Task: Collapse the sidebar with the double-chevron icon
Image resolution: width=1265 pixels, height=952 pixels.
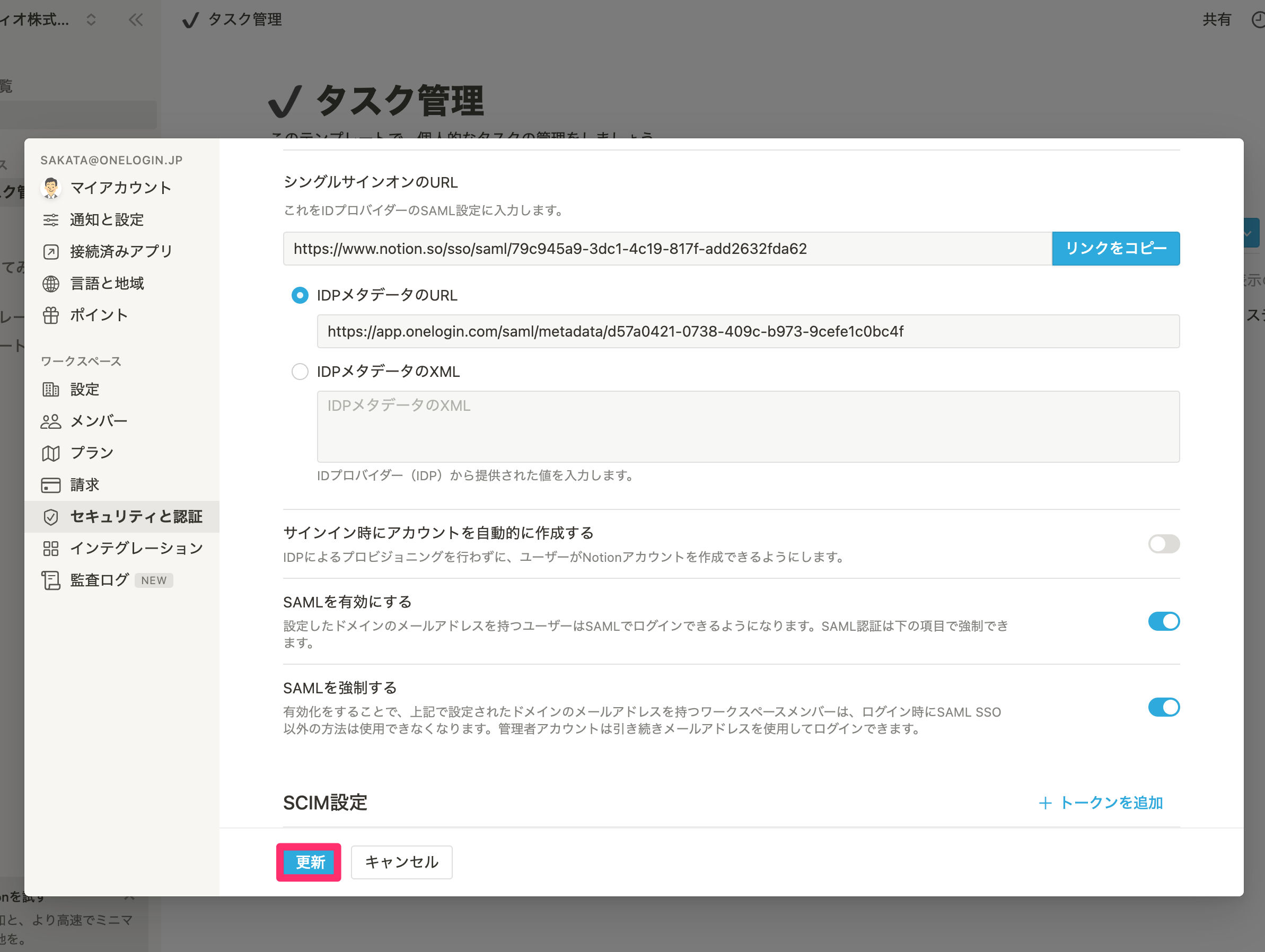Action: point(136,20)
